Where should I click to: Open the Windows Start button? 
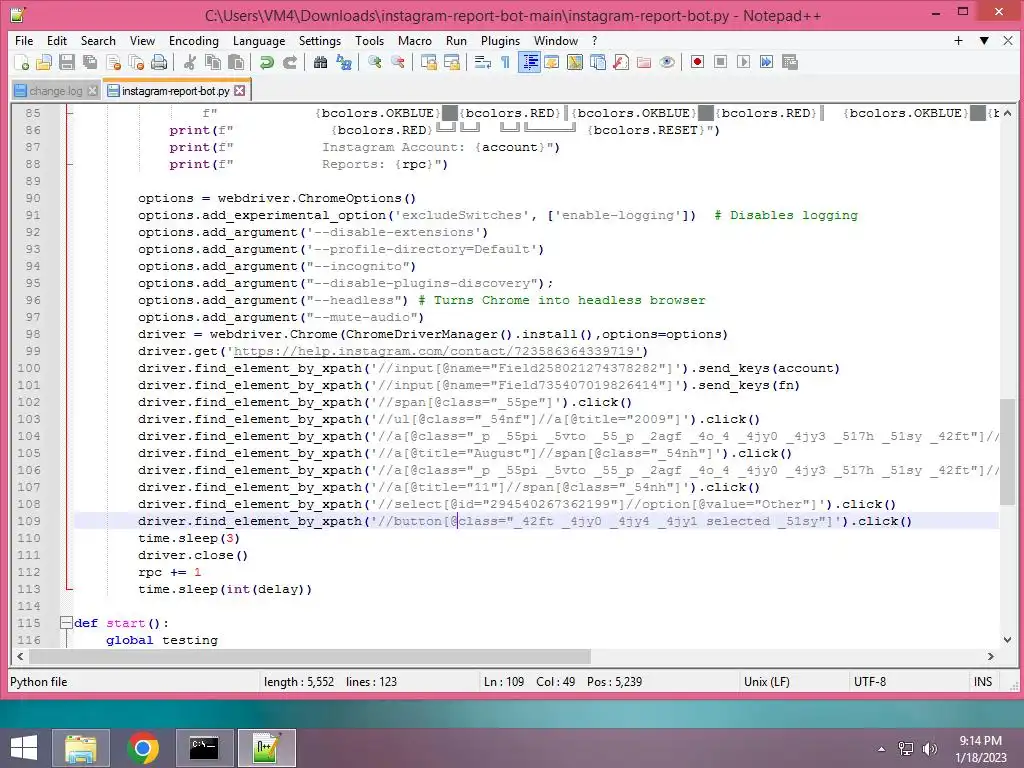[24, 748]
